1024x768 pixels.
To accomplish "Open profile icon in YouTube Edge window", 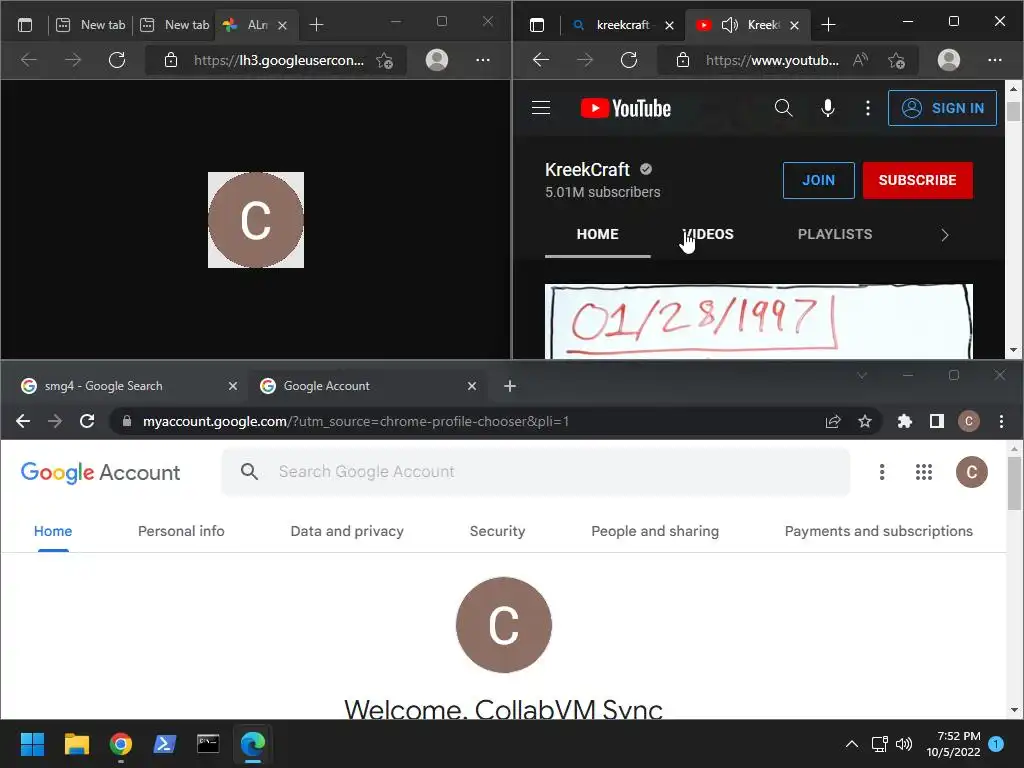I will pyautogui.click(x=948, y=60).
